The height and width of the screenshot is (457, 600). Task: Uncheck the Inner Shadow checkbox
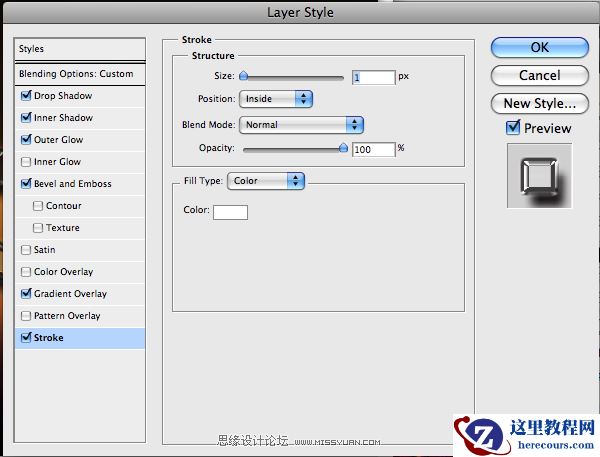[x=26, y=118]
